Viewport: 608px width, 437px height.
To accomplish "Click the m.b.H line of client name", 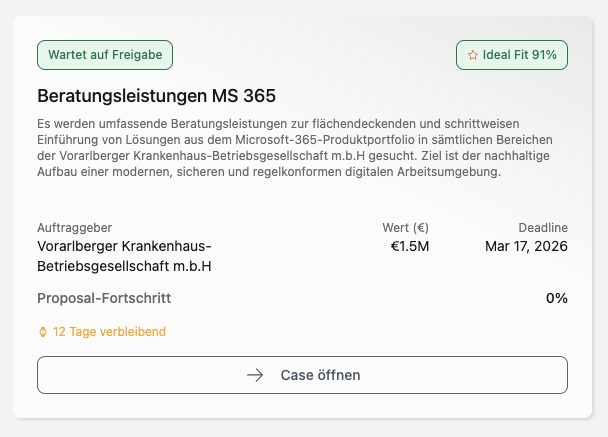I will (124, 266).
